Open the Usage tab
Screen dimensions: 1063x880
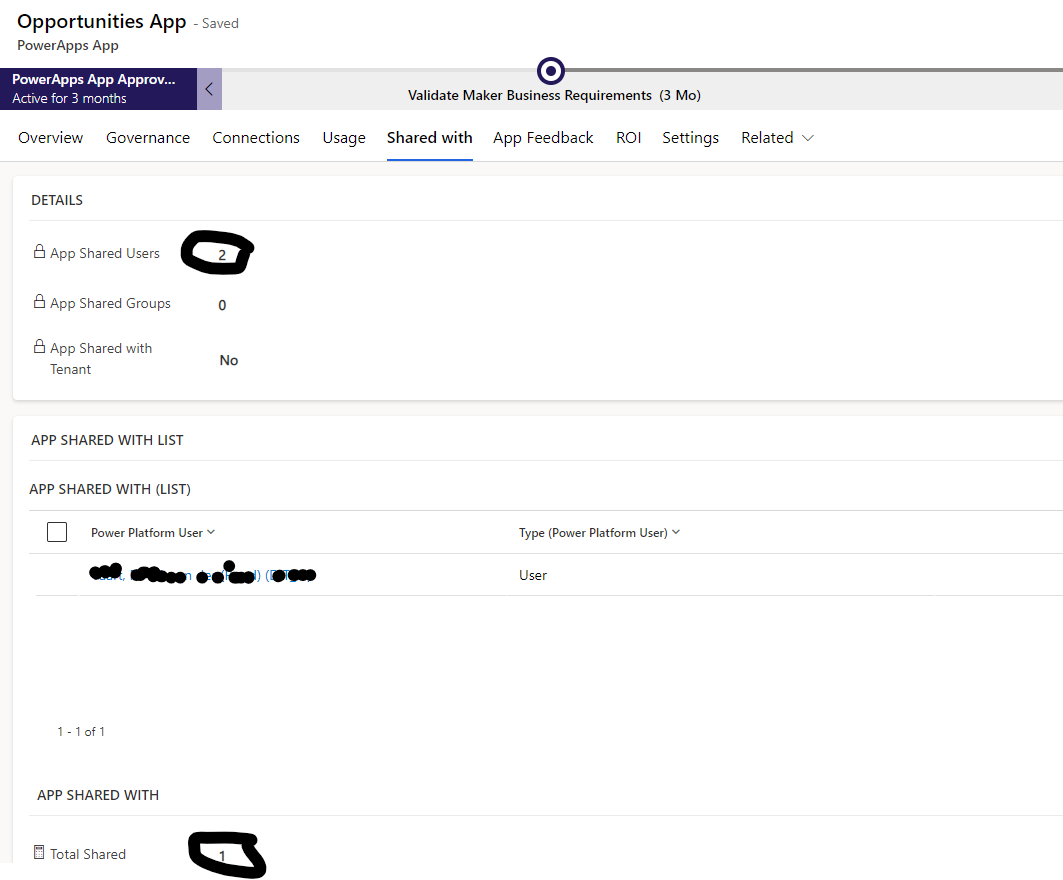[343, 137]
